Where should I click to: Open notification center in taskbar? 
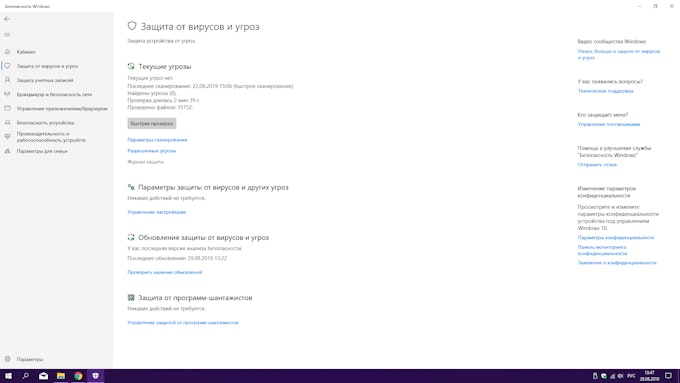[669, 376]
